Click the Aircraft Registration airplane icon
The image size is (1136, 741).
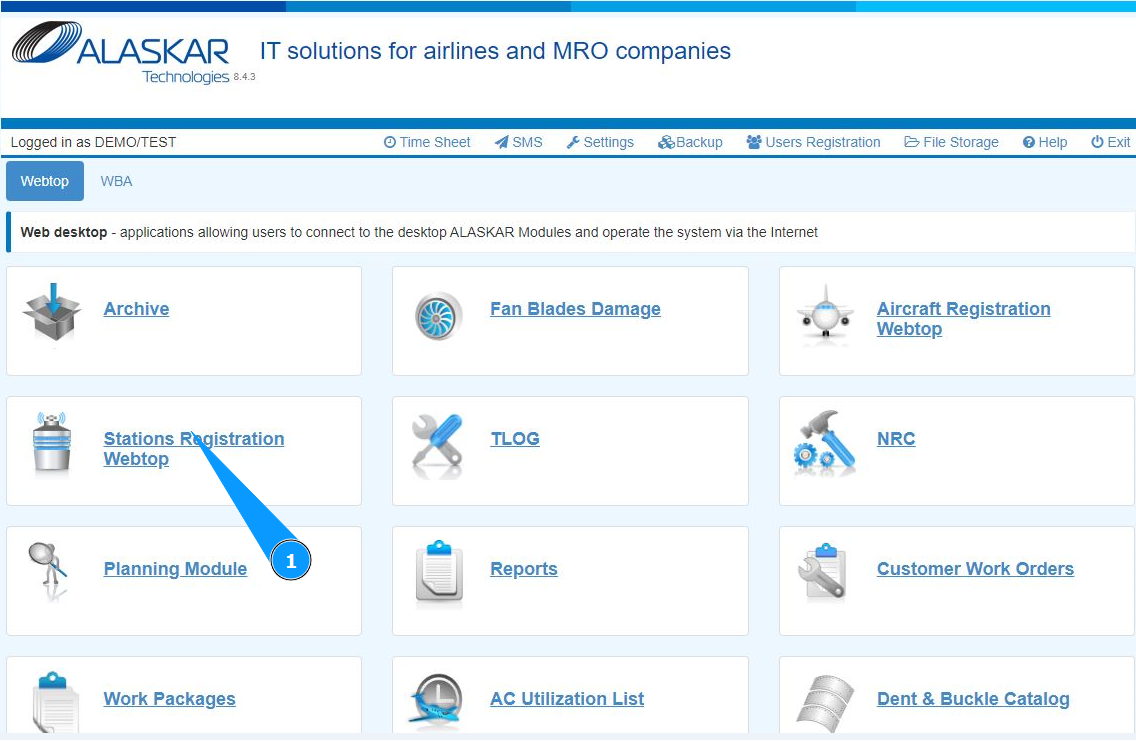coord(824,313)
